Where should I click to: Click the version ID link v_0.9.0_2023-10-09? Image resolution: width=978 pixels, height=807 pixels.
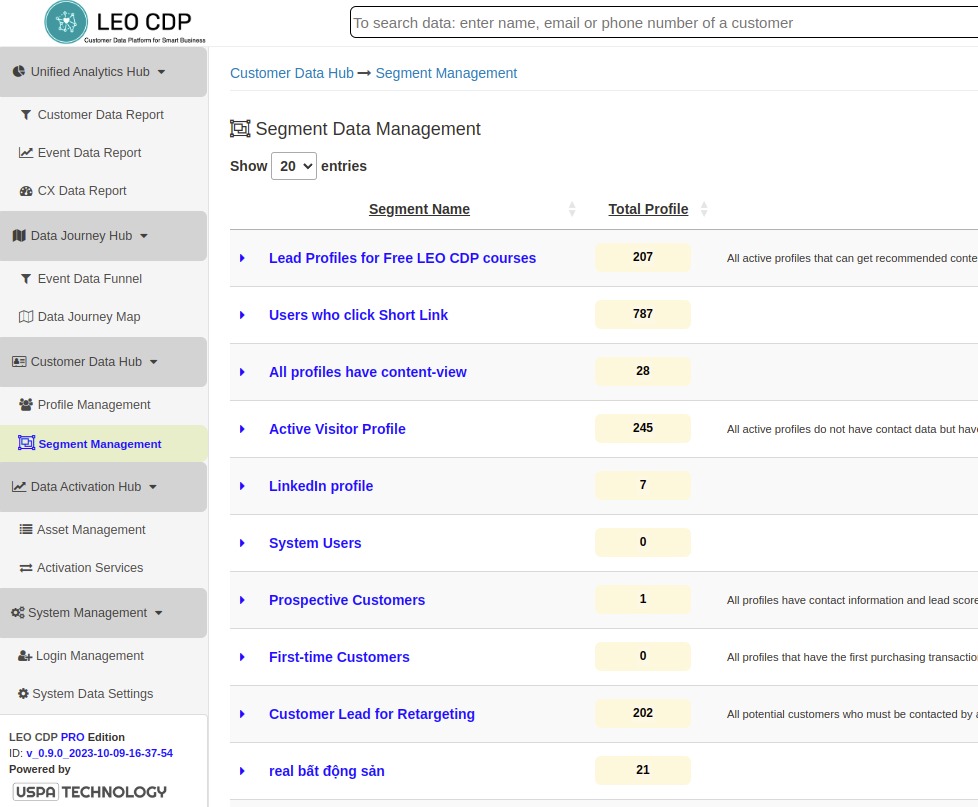coord(99,753)
